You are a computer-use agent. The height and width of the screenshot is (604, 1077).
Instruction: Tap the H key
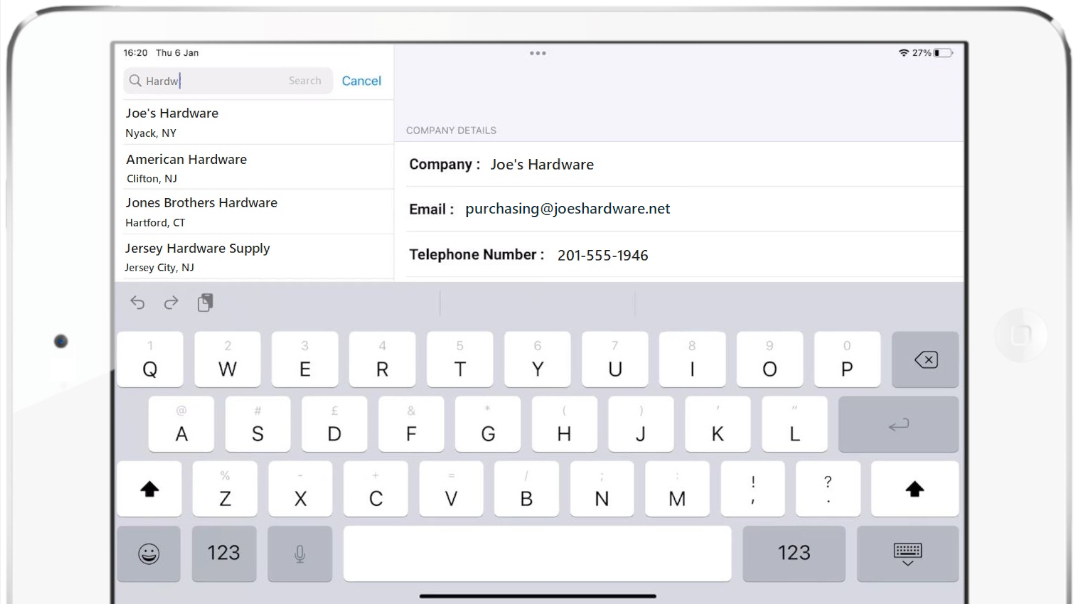coord(564,425)
